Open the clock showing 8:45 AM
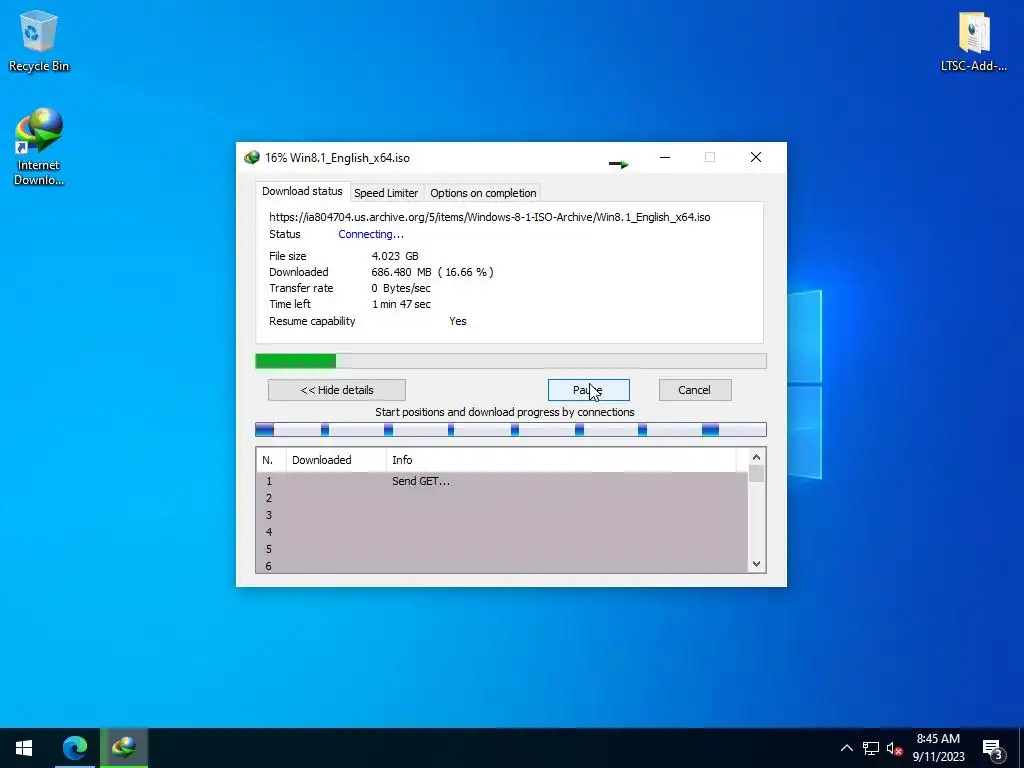Screen dimensions: 1024x768 point(938,748)
